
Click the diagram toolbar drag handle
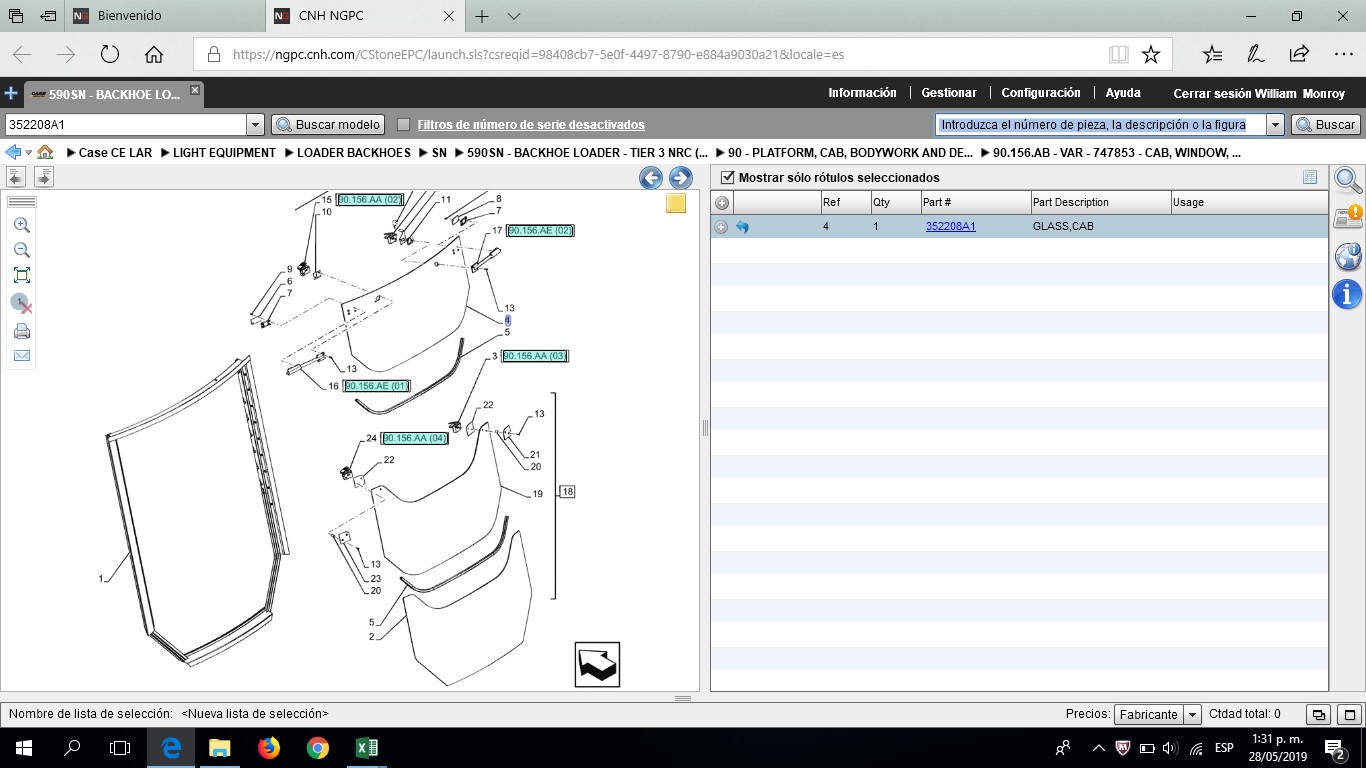pos(21,202)
